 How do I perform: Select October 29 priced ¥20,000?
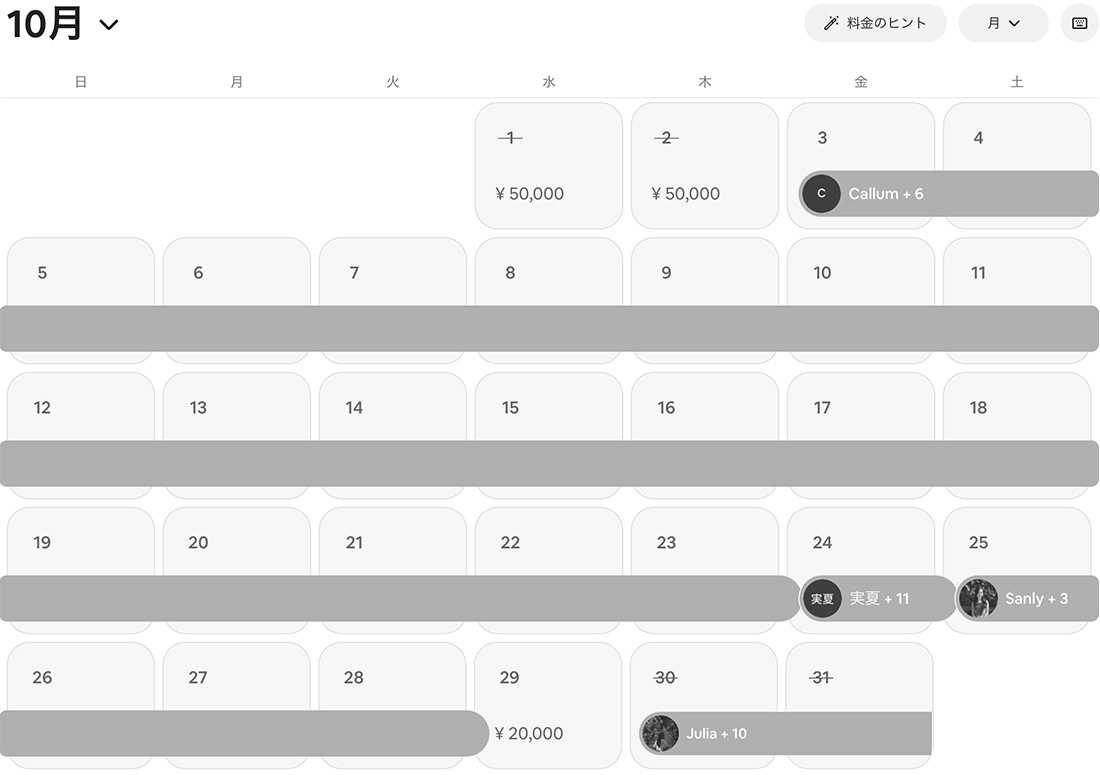pyautogui.click(x=548, y=705)
